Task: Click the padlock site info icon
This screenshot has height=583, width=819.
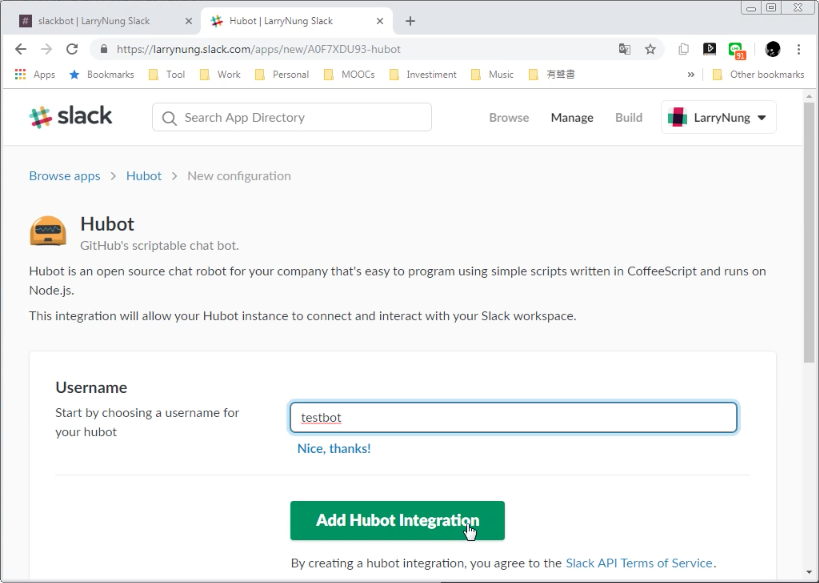Action: point(104,49)
